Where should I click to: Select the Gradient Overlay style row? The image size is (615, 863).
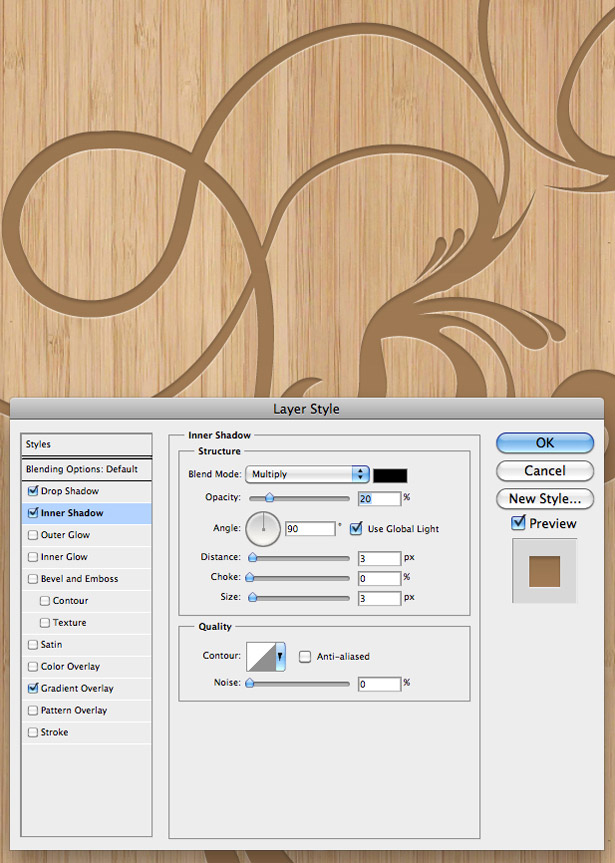(86, 689)
